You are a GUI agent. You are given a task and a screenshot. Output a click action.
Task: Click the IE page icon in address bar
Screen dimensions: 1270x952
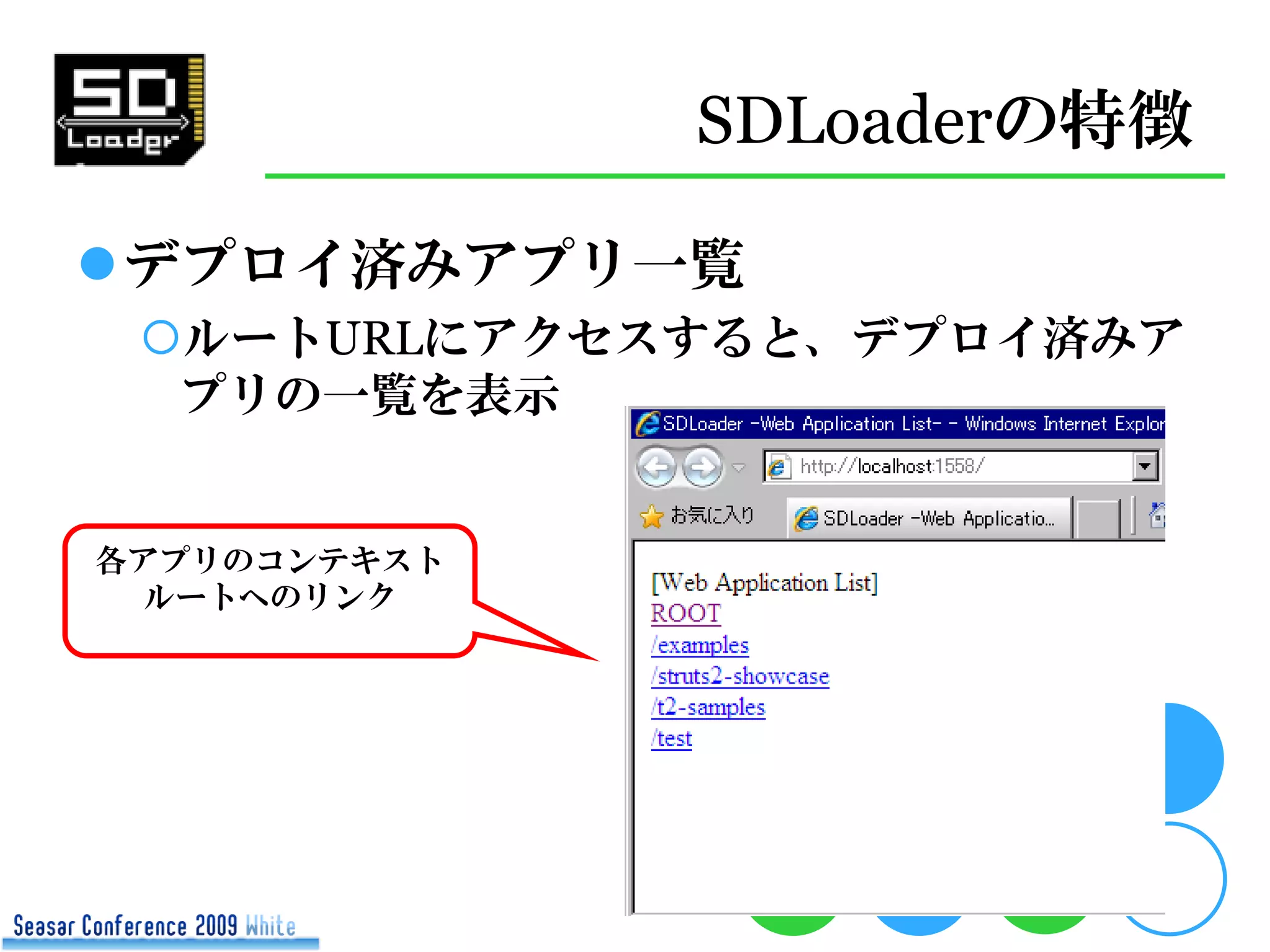pos(778,466)
